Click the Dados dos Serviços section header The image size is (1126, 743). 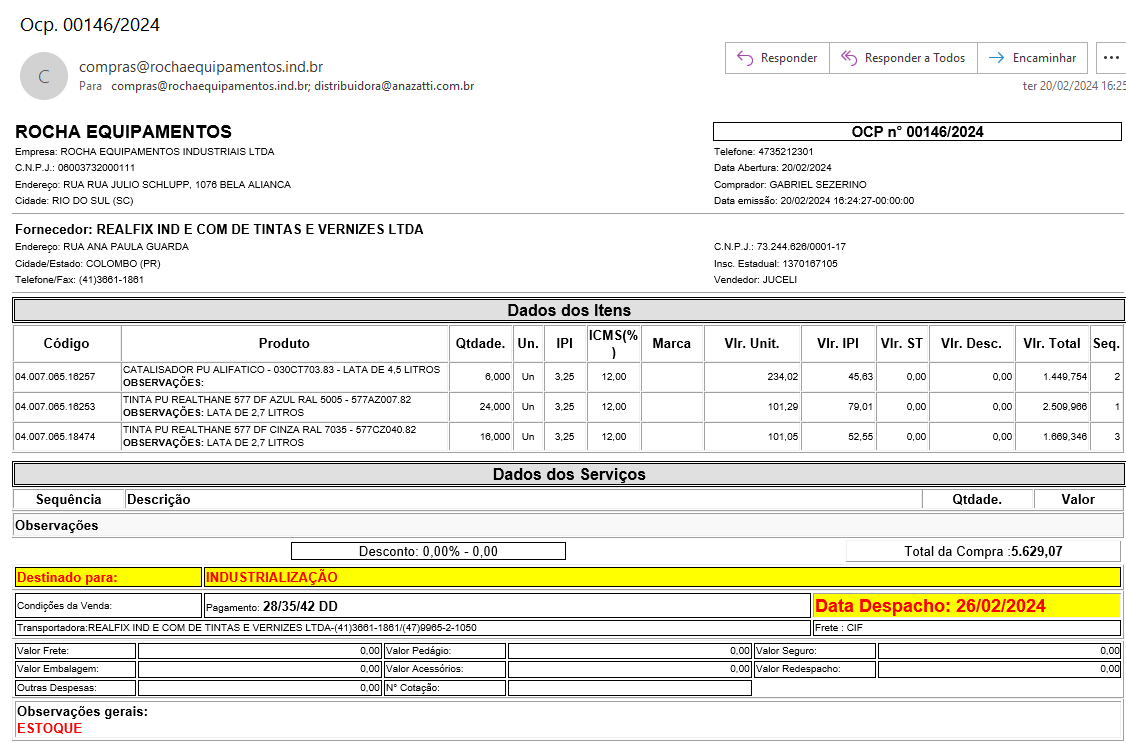click(x=568, y=474)
